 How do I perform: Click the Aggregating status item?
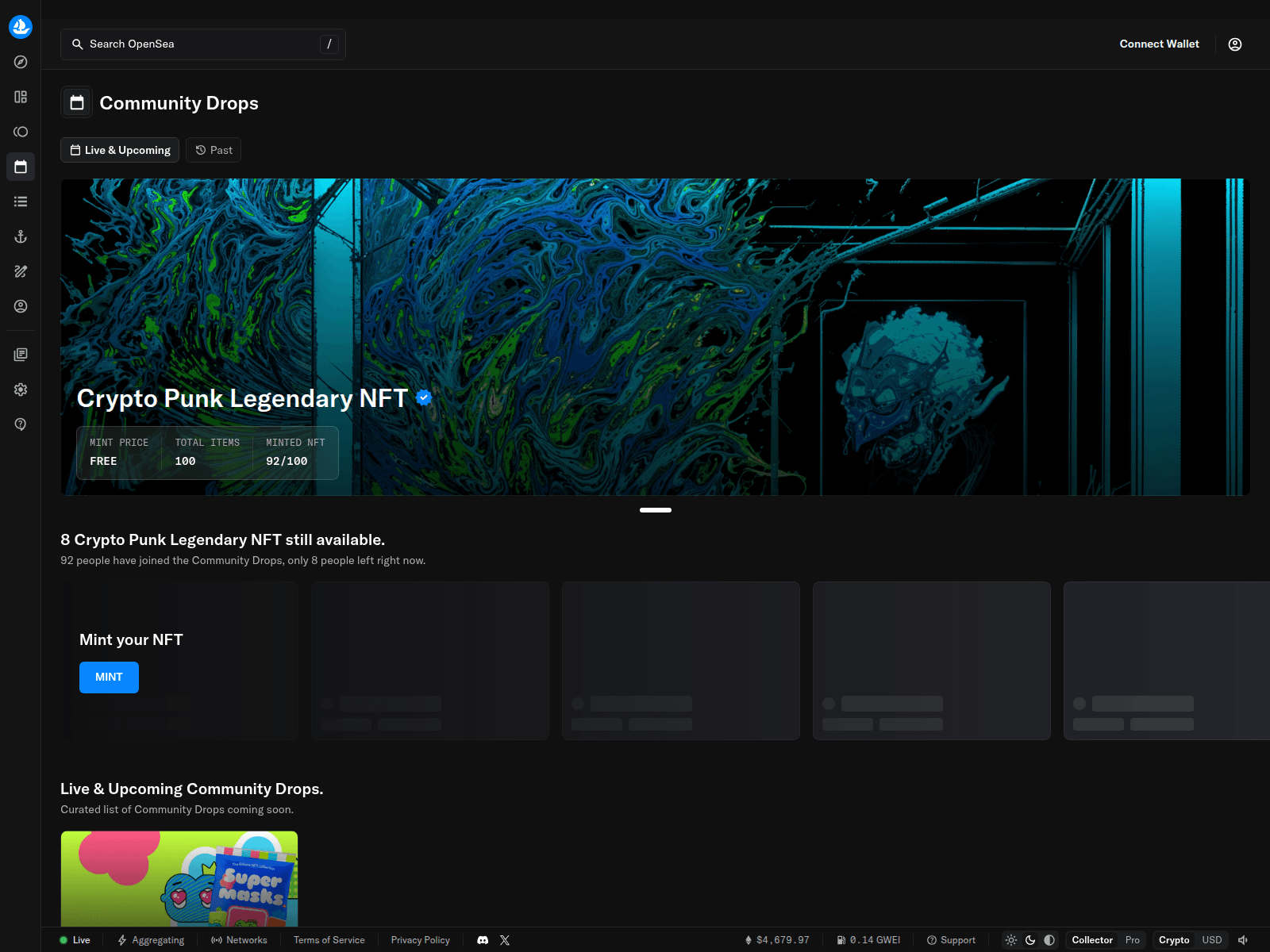151,940
